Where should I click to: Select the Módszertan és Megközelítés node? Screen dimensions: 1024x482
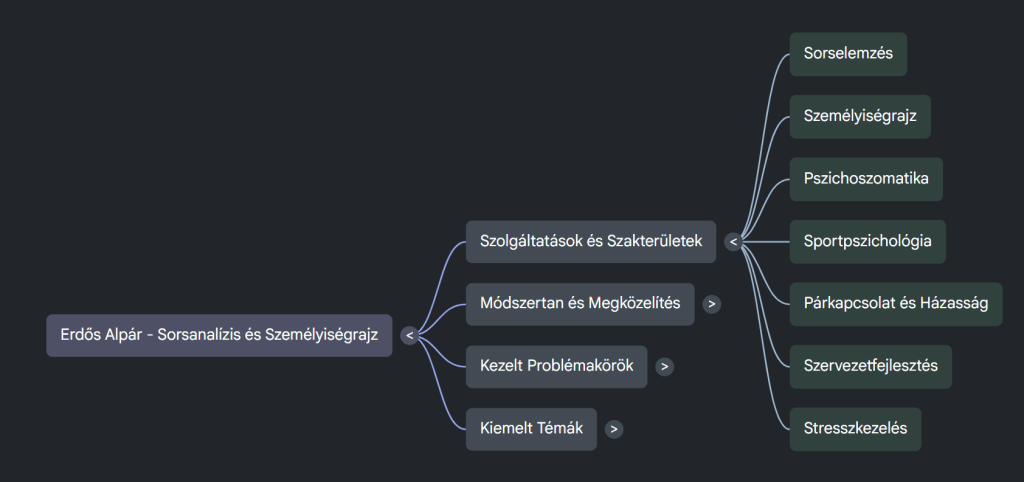[580, 304]
